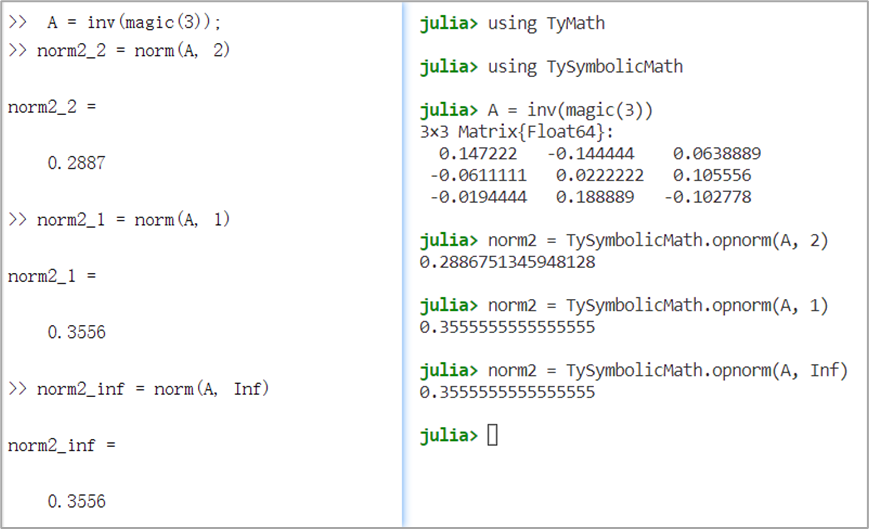Image resolution: width=869 pixels, height=529 pixels.
Task: Click the Julia command 'A = inv(magic(3))'
Action: pos(570,110)
